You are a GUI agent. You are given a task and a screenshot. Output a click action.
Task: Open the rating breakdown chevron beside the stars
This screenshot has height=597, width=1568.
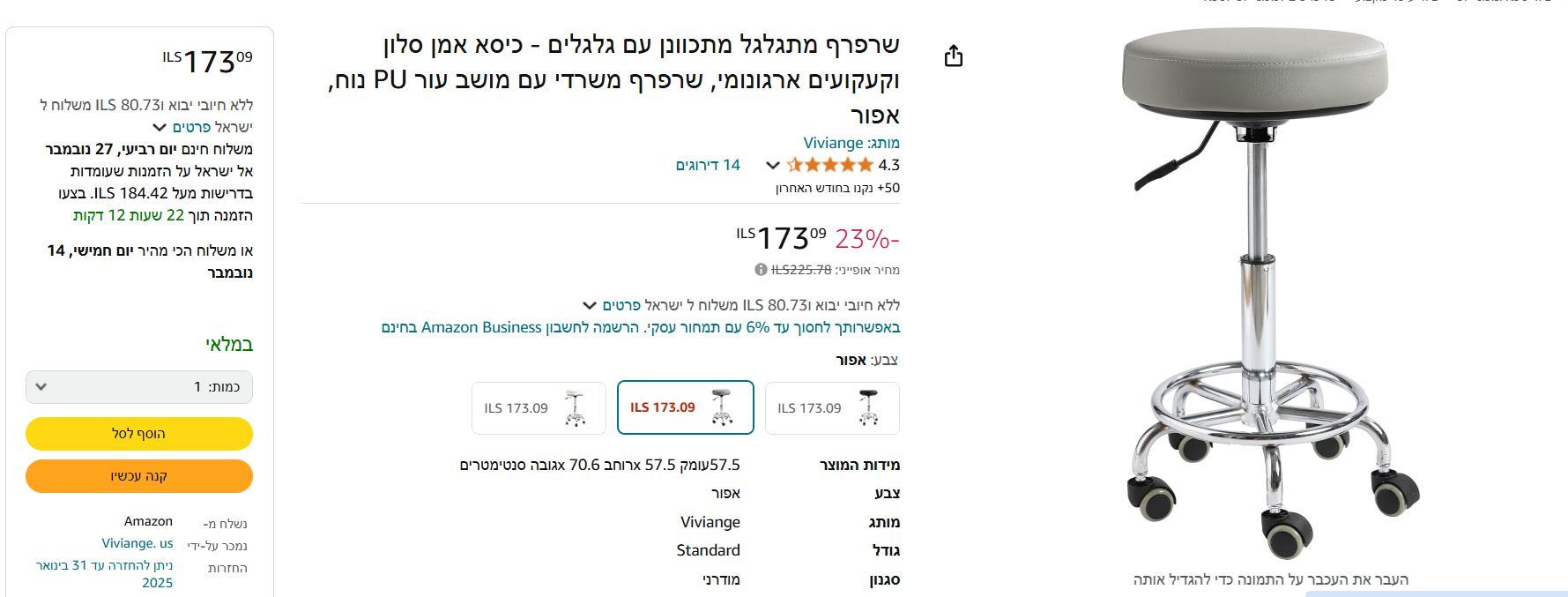[773, 165]
